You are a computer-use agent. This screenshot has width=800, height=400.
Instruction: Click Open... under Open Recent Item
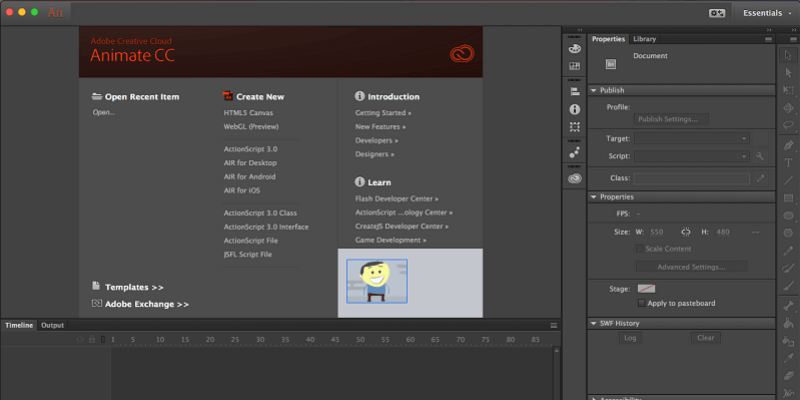click(x=104, y=112)
